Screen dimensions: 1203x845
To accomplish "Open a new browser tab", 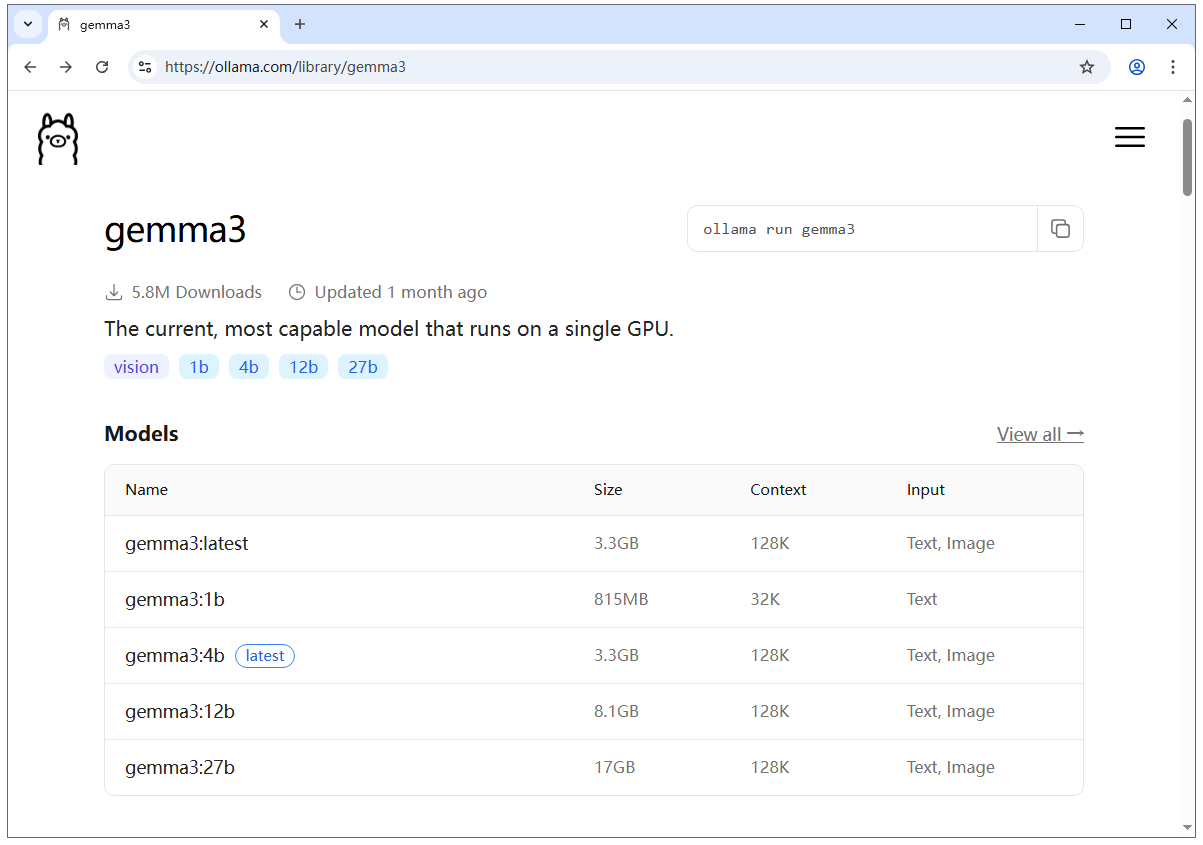I will pyautogui.click(x=299, y=24).
